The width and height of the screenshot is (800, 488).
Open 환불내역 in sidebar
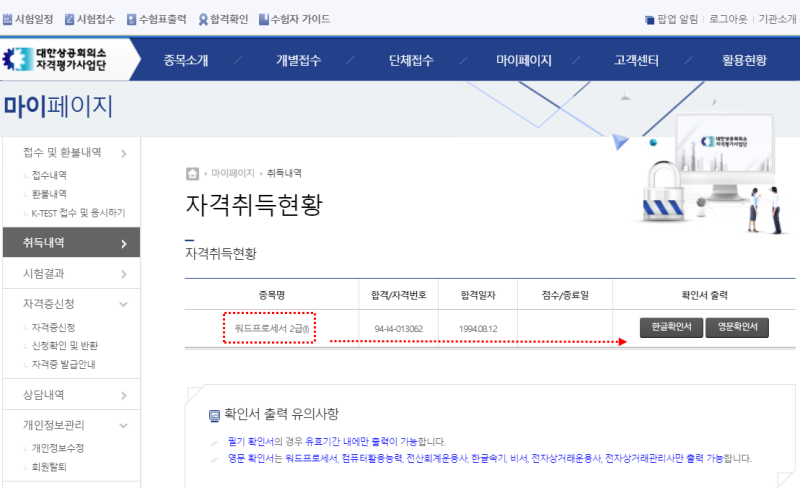(x=49, y=194)
